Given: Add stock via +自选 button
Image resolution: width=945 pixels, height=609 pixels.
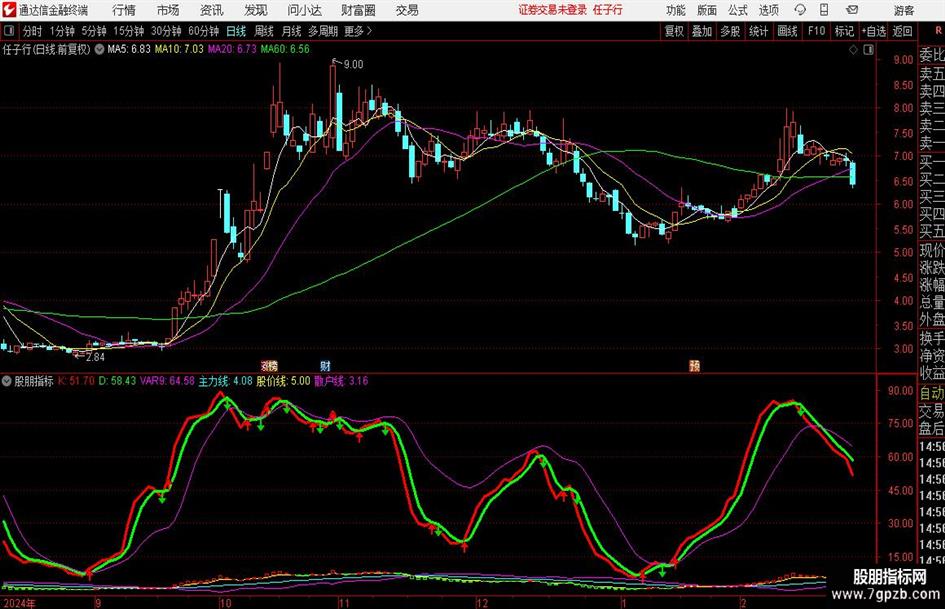Looking at the screenshot, I should (x=873, y=31).
